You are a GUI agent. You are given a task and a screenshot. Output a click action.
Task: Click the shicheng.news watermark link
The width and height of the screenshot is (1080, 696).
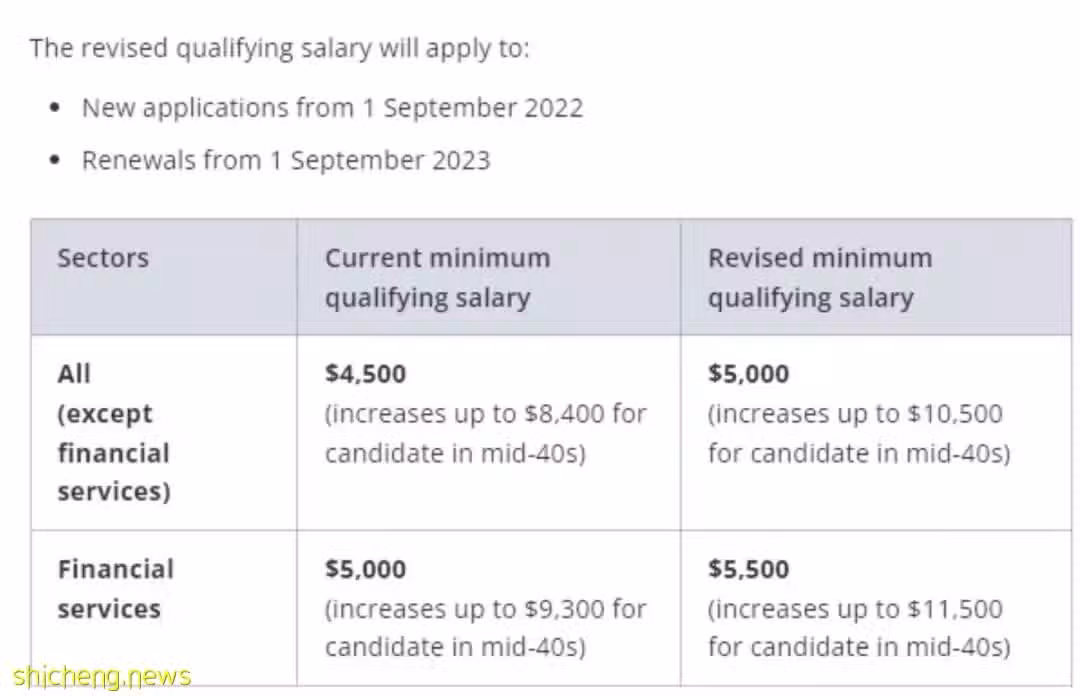[102, 676]
